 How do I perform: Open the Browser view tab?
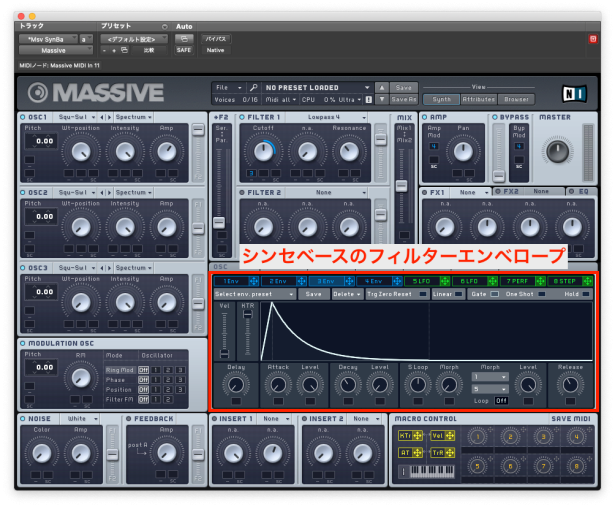click(517, 99)
